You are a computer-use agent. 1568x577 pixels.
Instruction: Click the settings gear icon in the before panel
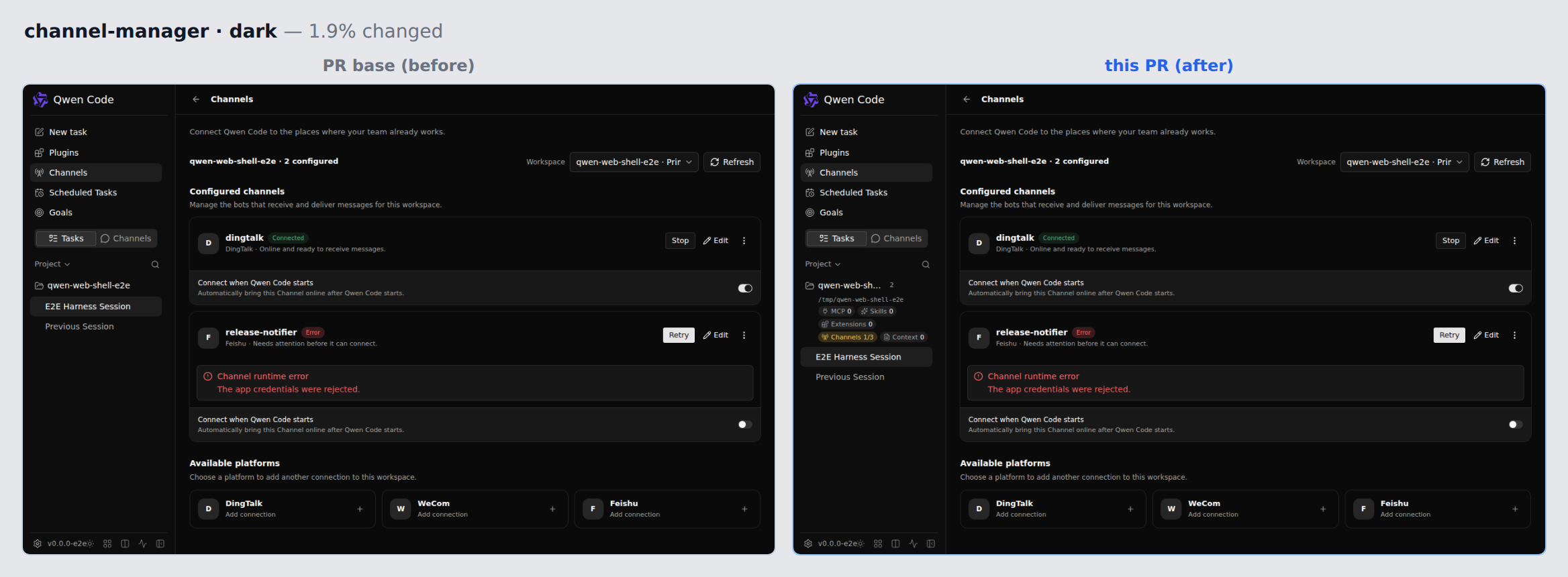[x=38, y=543]
